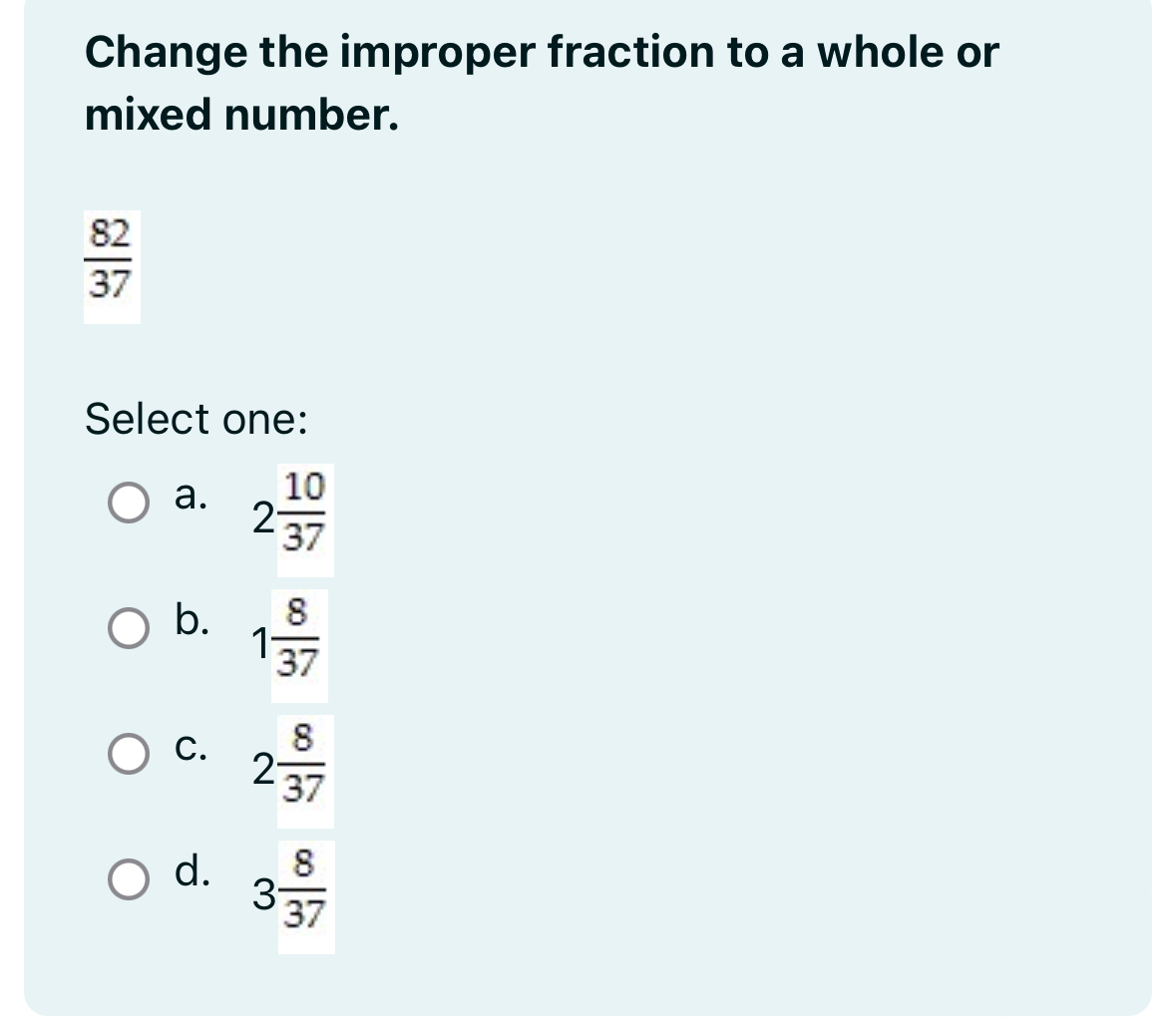Select radio button for option b

(x=128, y=626)
